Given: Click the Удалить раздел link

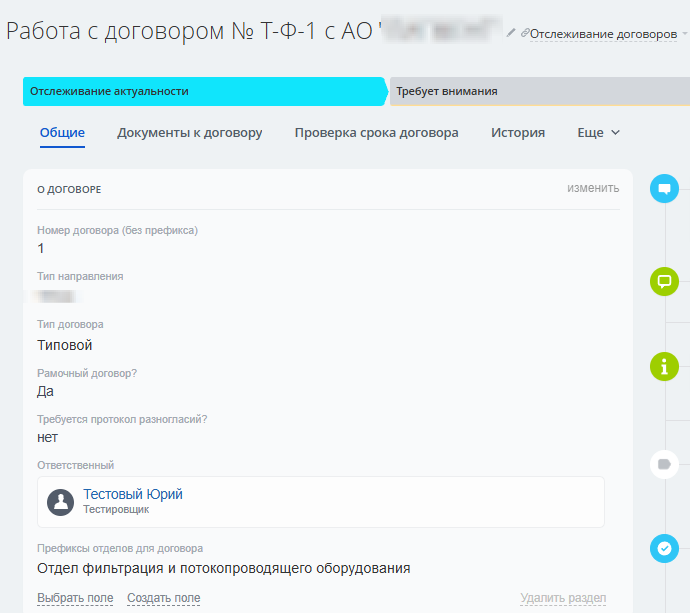Looking at the screenshot, I should [563, 598].
